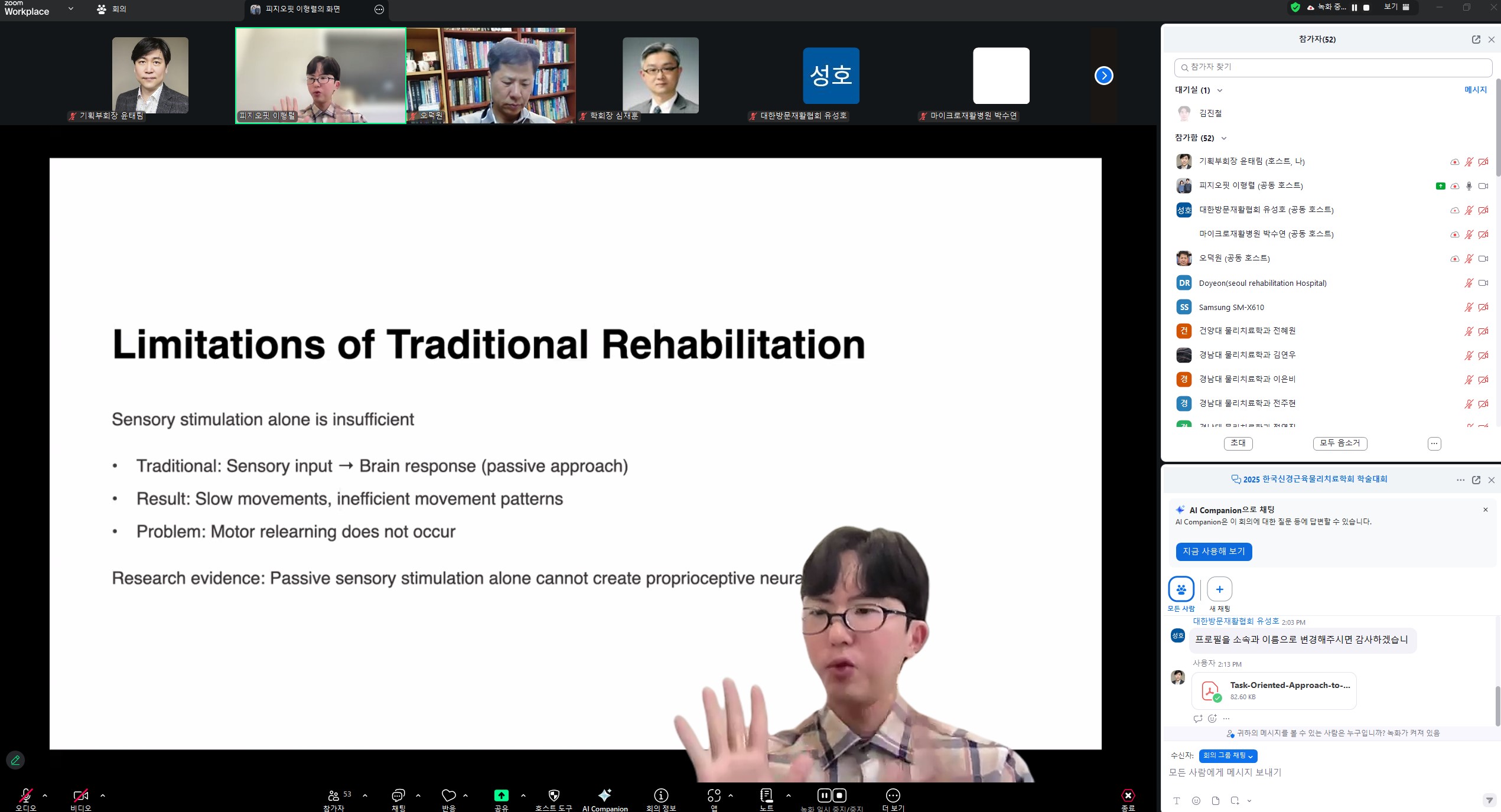The image size is (1501, 812).
Task: Unmute audio with the microphone button
Action: point(25,795)
